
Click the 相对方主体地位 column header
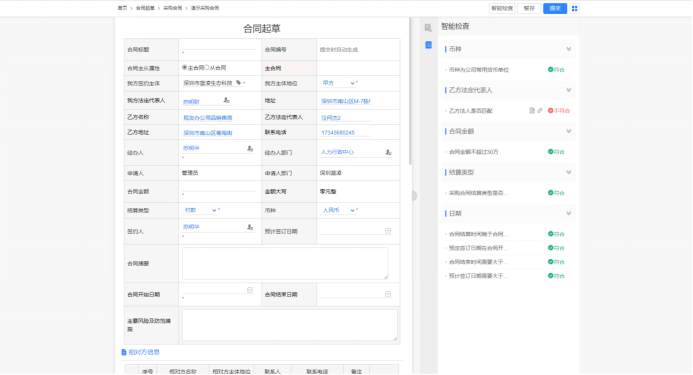click(231, 371)
